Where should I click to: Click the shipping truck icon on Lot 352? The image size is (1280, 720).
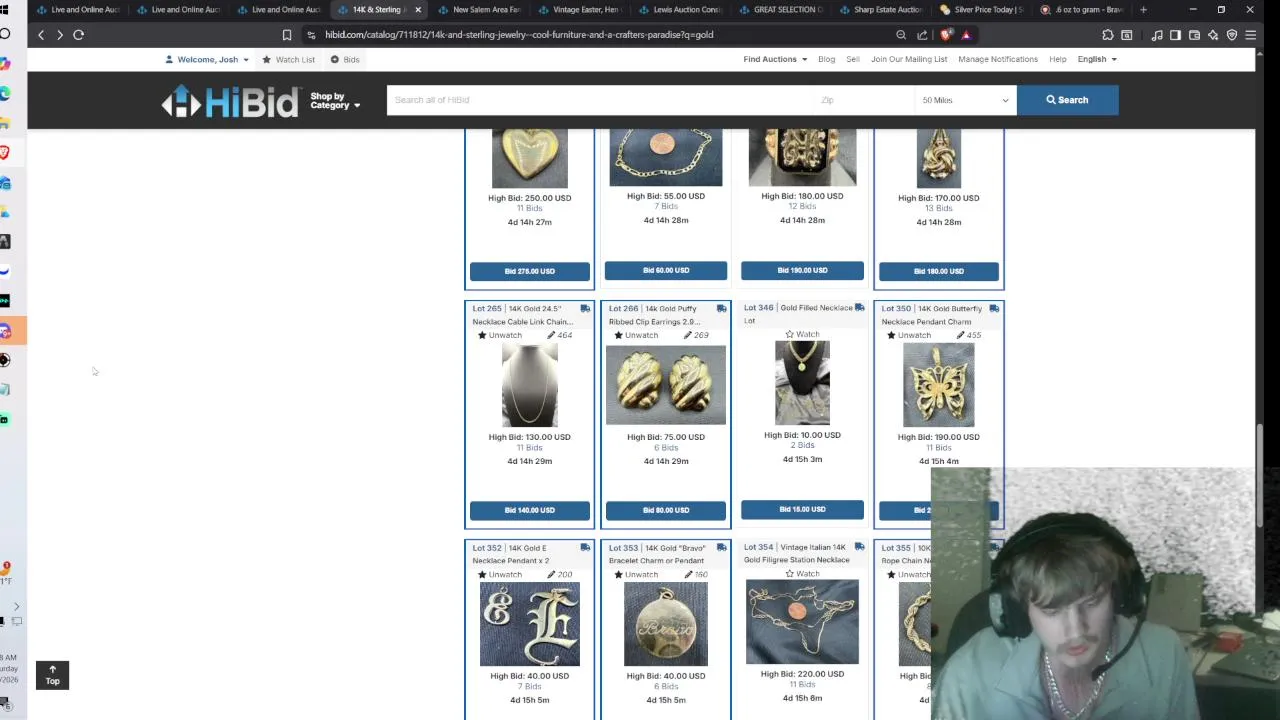pos(585,548)
